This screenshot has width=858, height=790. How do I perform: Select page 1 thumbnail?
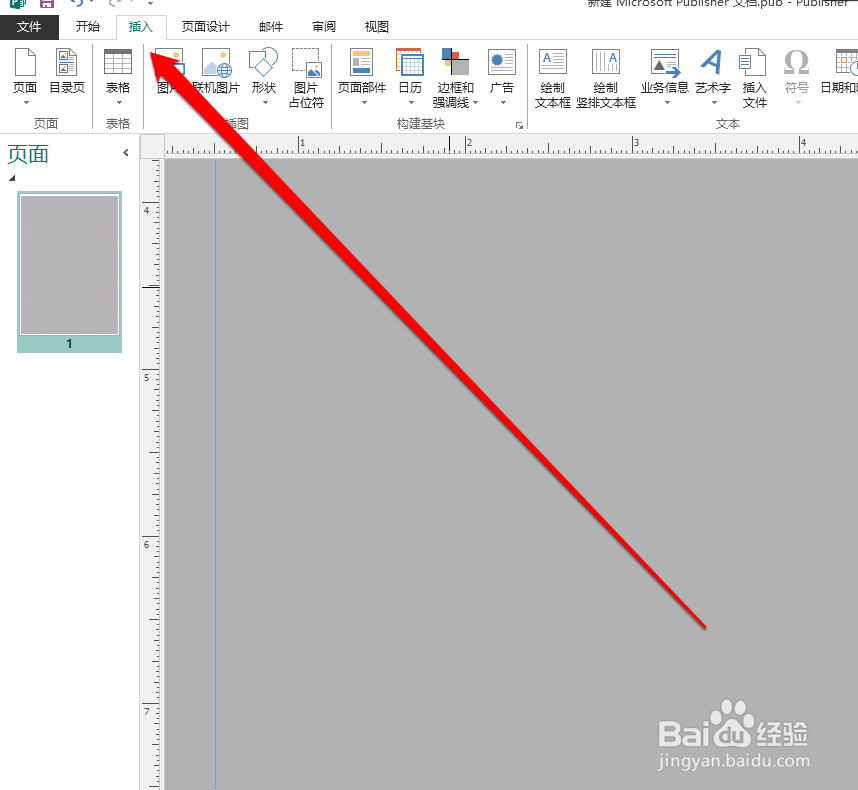pos(69,272)
